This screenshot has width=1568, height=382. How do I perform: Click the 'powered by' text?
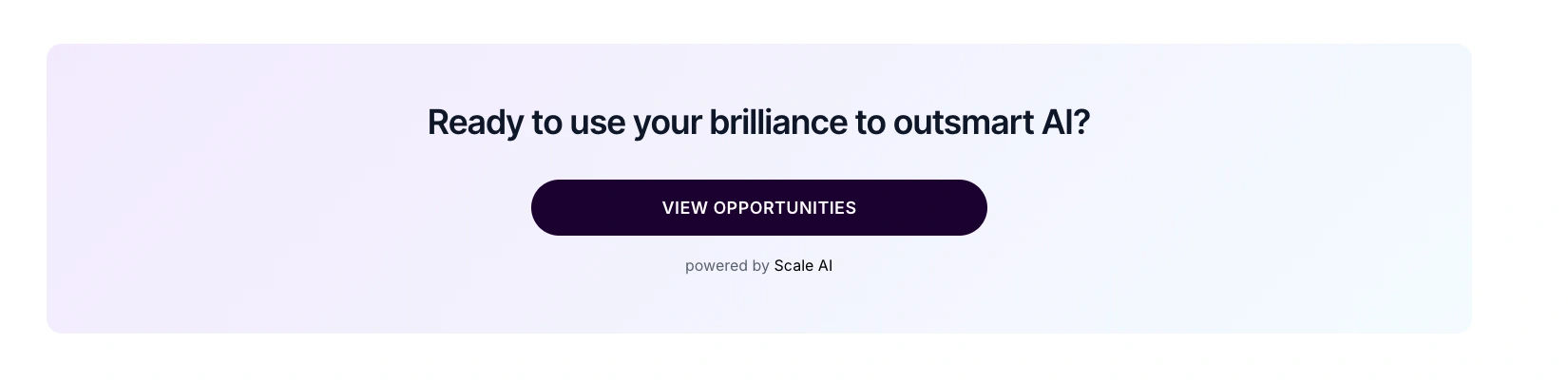727,266
